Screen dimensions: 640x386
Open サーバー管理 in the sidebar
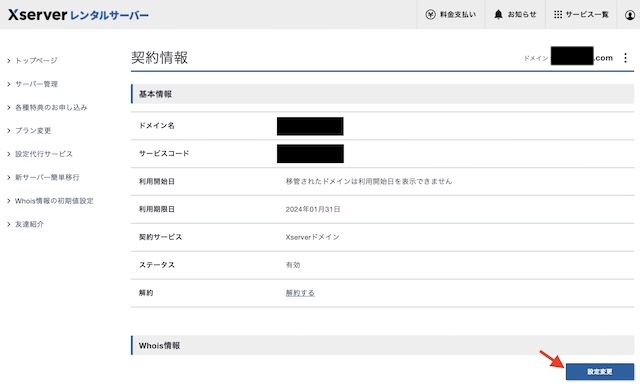[36, 84]
